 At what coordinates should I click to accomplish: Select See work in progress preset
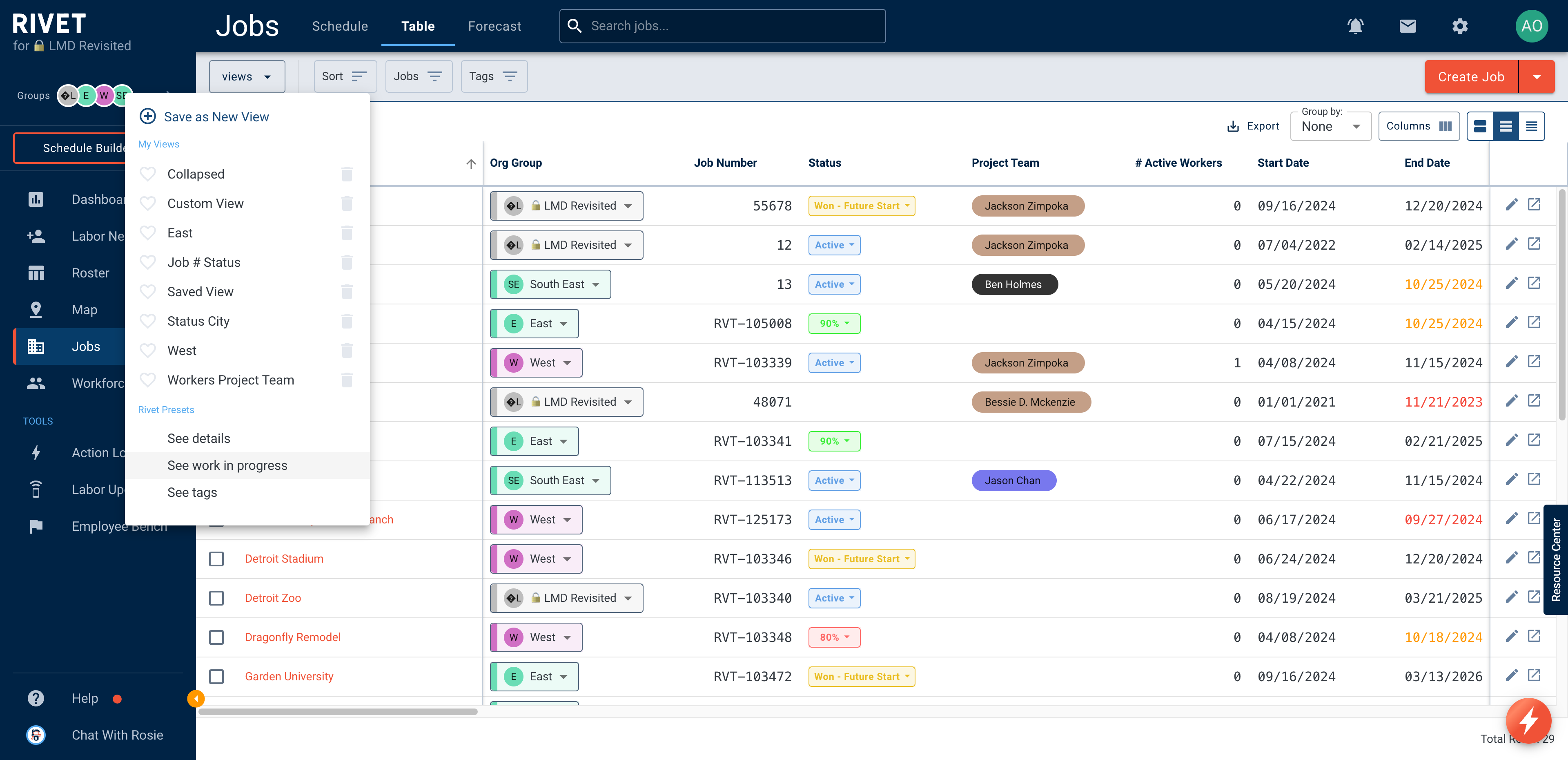pos(227,465)
